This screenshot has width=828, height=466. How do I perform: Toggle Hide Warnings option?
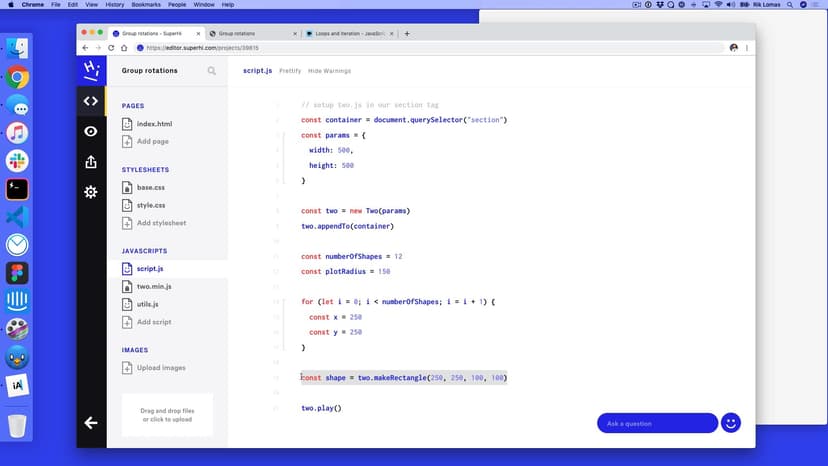(x=329, y=71)
